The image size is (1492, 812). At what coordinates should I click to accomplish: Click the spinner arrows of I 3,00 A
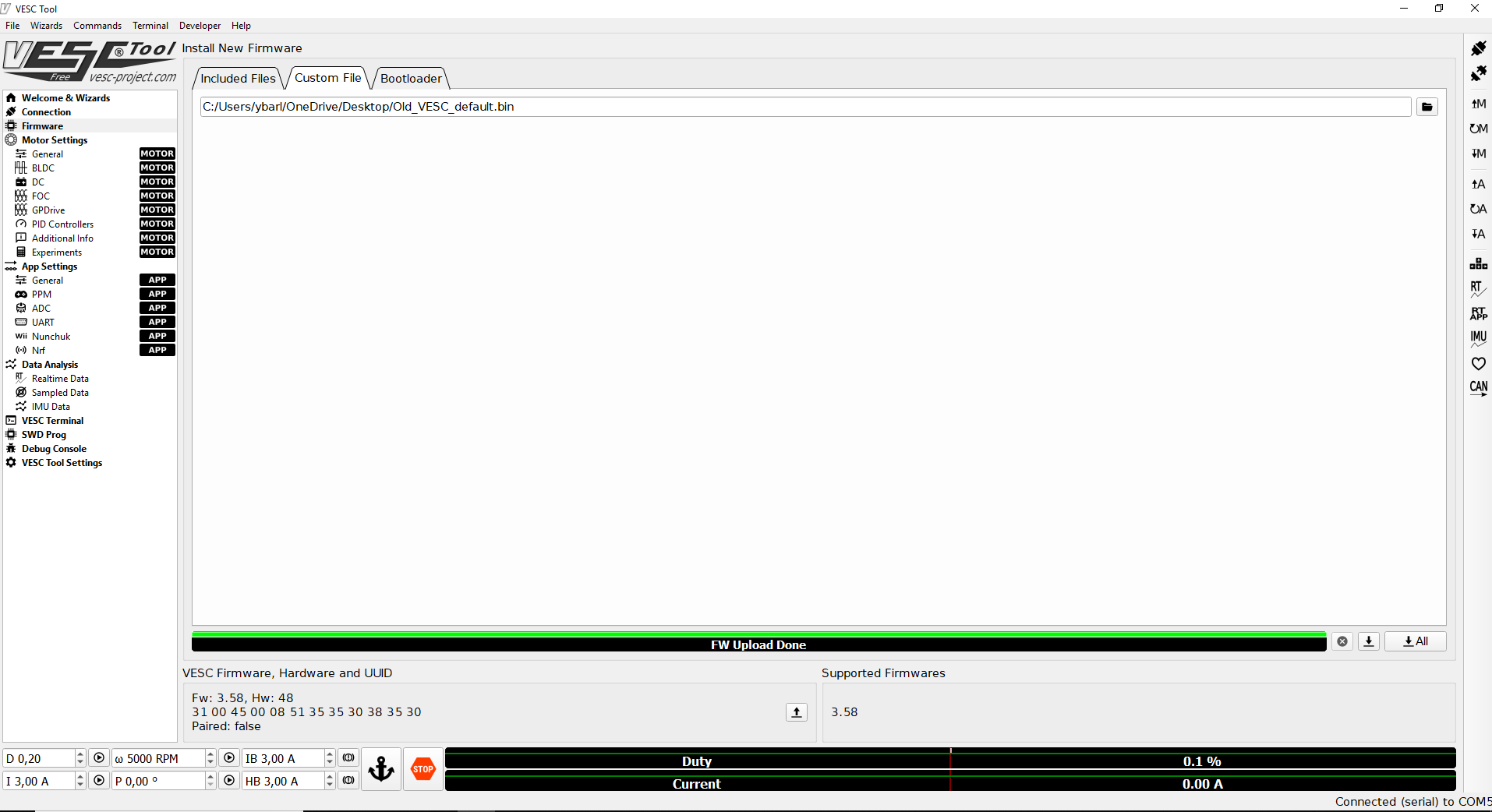80,781
